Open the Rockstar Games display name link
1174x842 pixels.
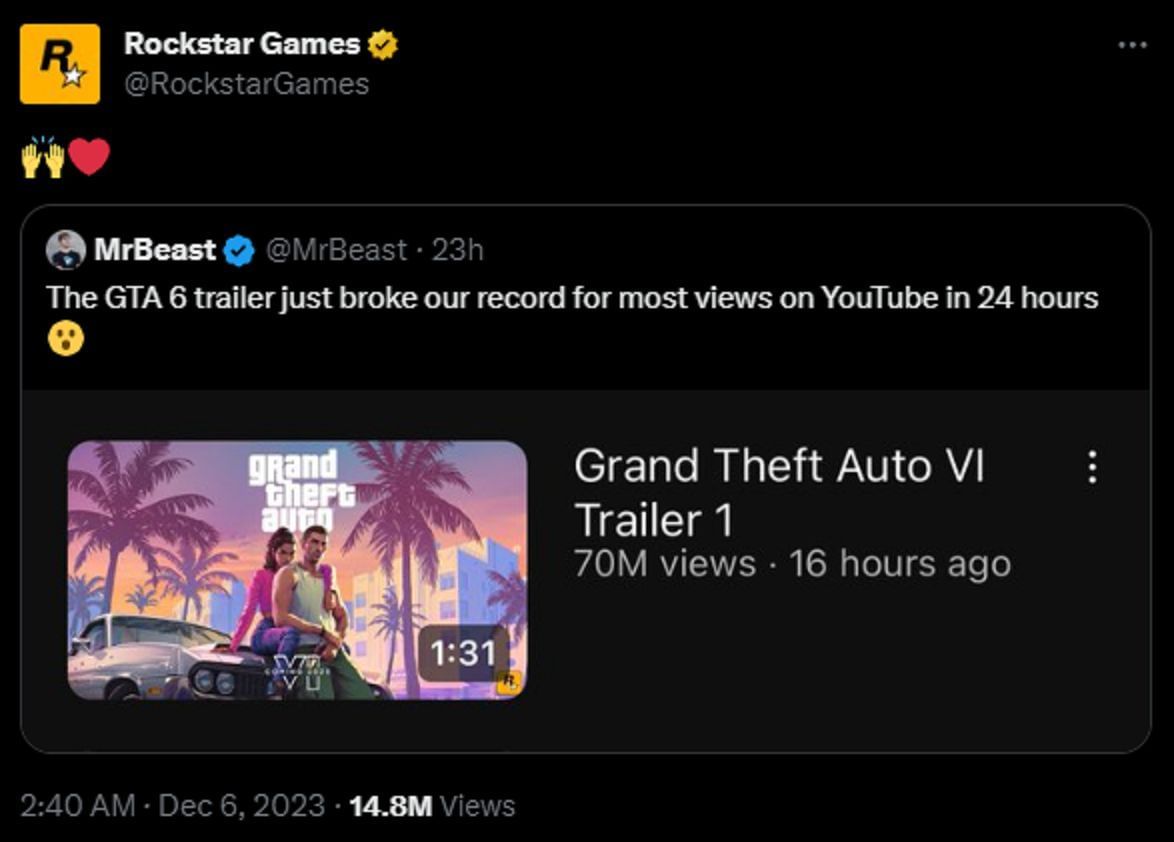click(241, 44)
